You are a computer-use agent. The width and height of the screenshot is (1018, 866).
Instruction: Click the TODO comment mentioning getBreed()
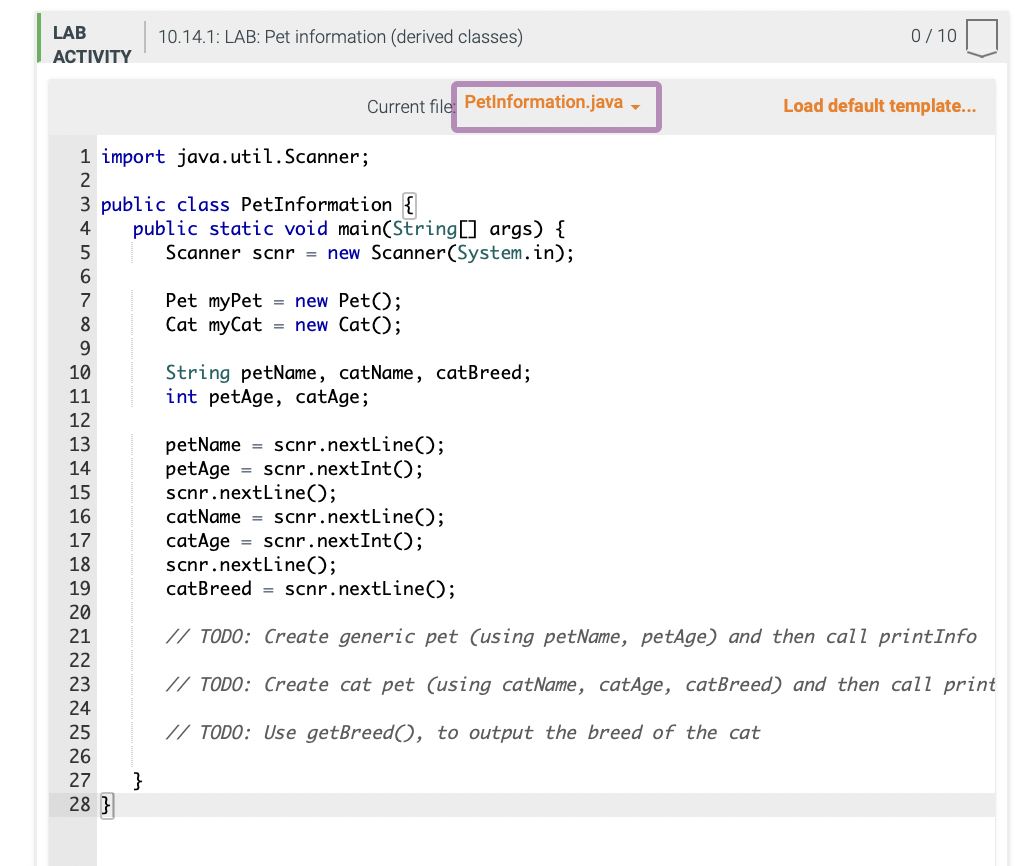460,732
